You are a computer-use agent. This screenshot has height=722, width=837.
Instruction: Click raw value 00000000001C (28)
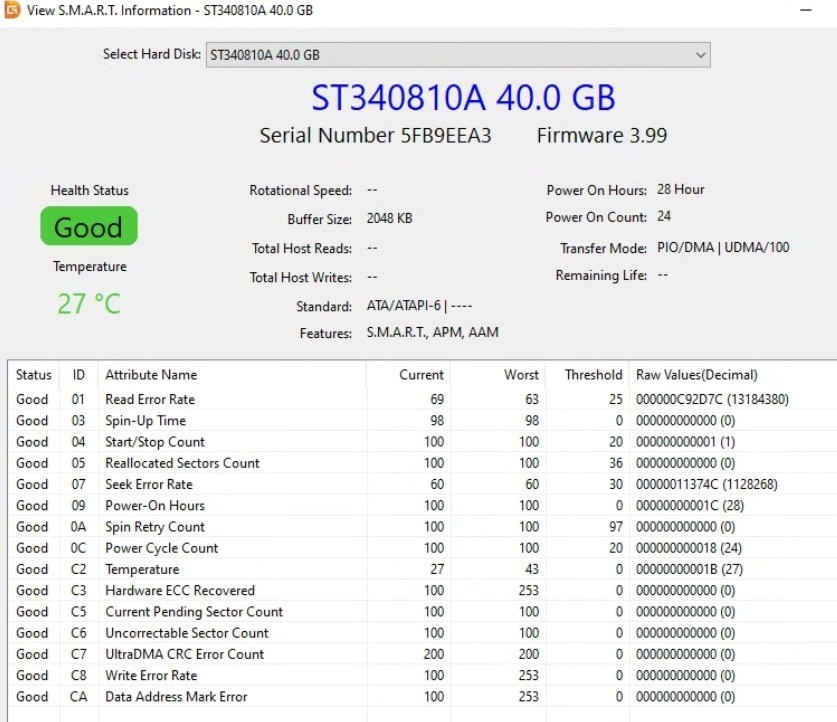pos(690,505)
